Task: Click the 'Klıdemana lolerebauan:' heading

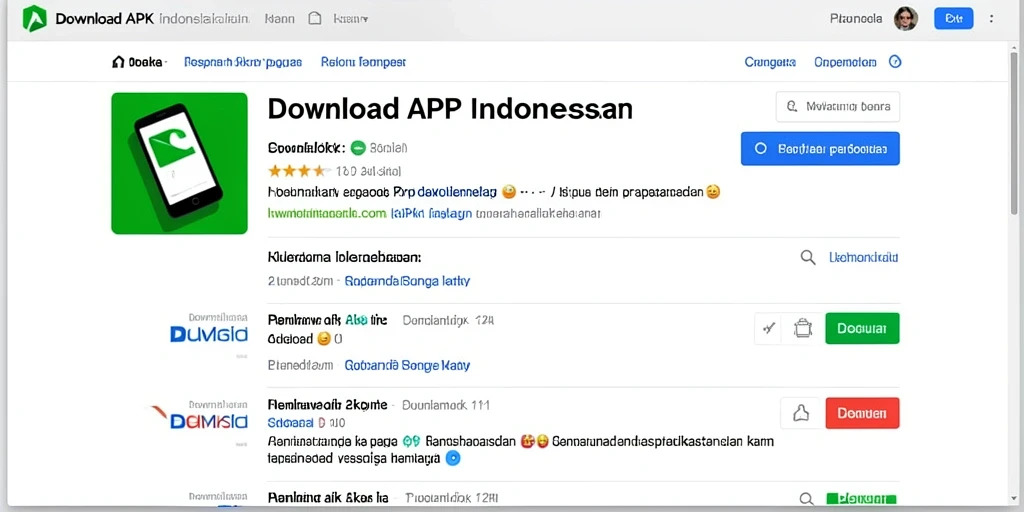Action: (345, 257)
